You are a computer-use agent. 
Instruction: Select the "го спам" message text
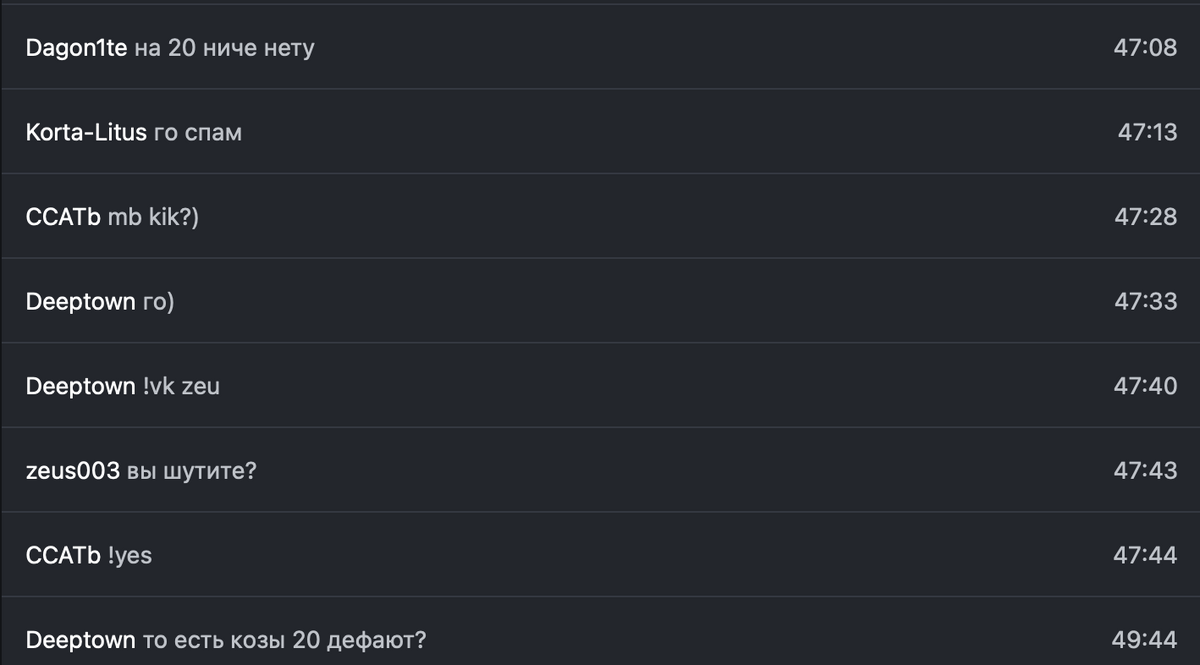(197, 132)
